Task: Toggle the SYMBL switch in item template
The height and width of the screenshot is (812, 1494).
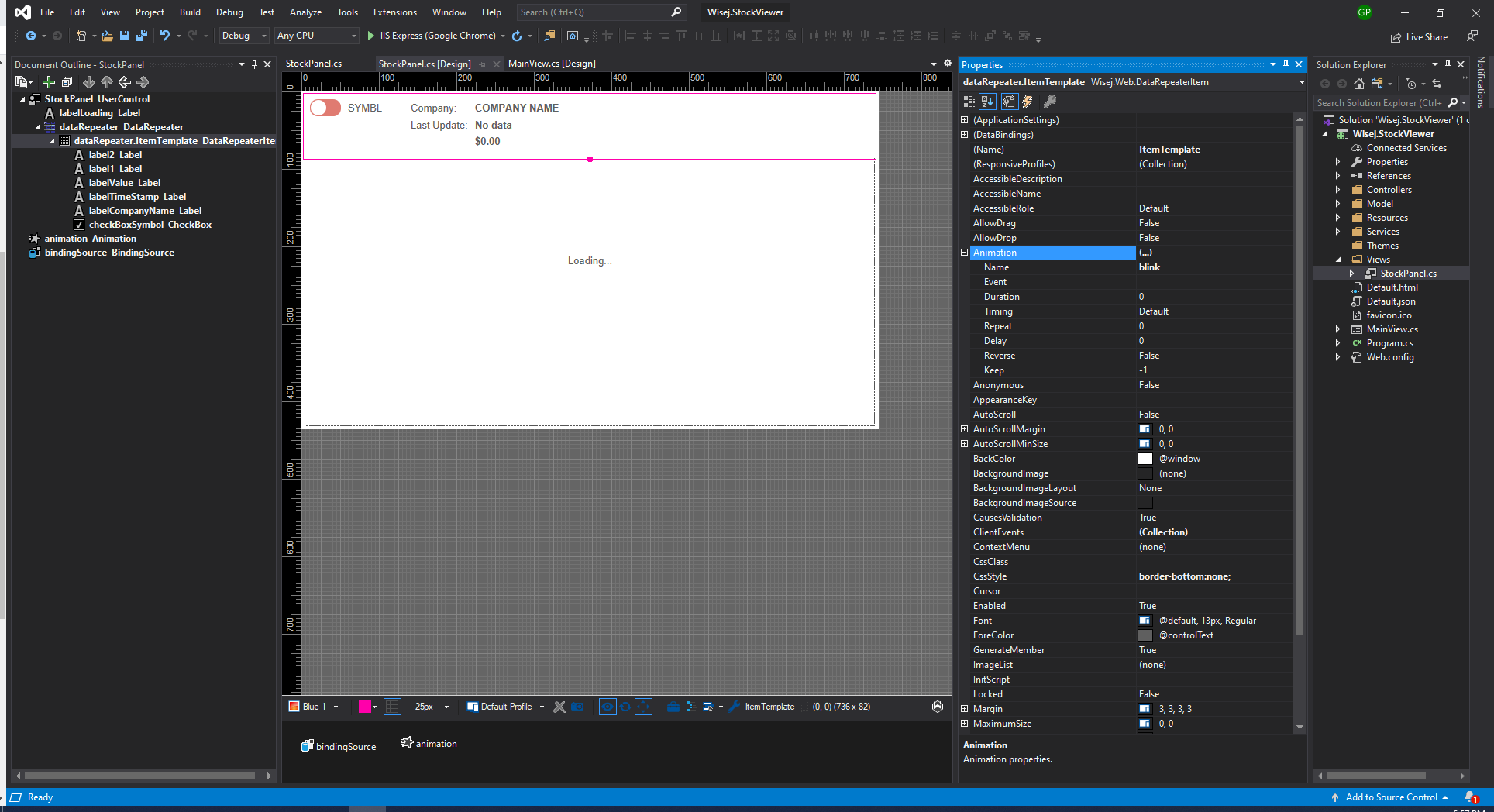Action: [x=325, y=108]
